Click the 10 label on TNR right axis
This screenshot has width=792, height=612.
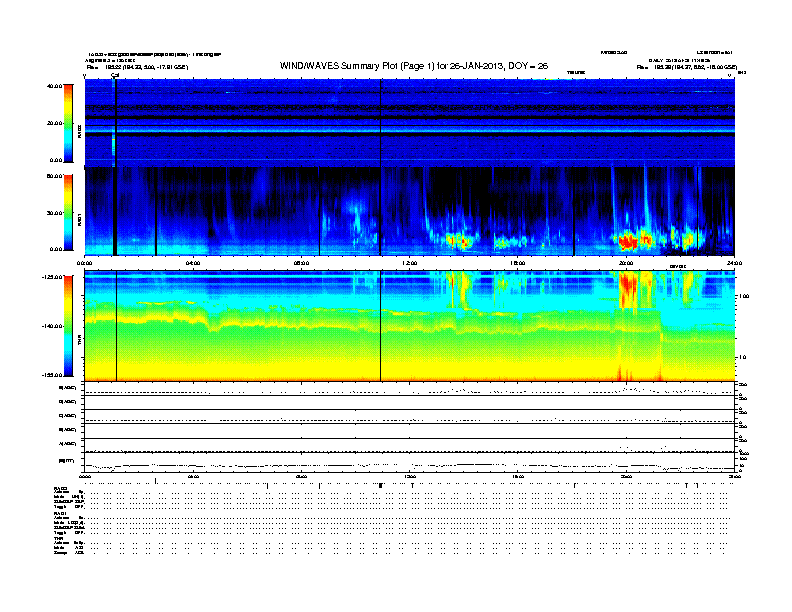[743, 358]
